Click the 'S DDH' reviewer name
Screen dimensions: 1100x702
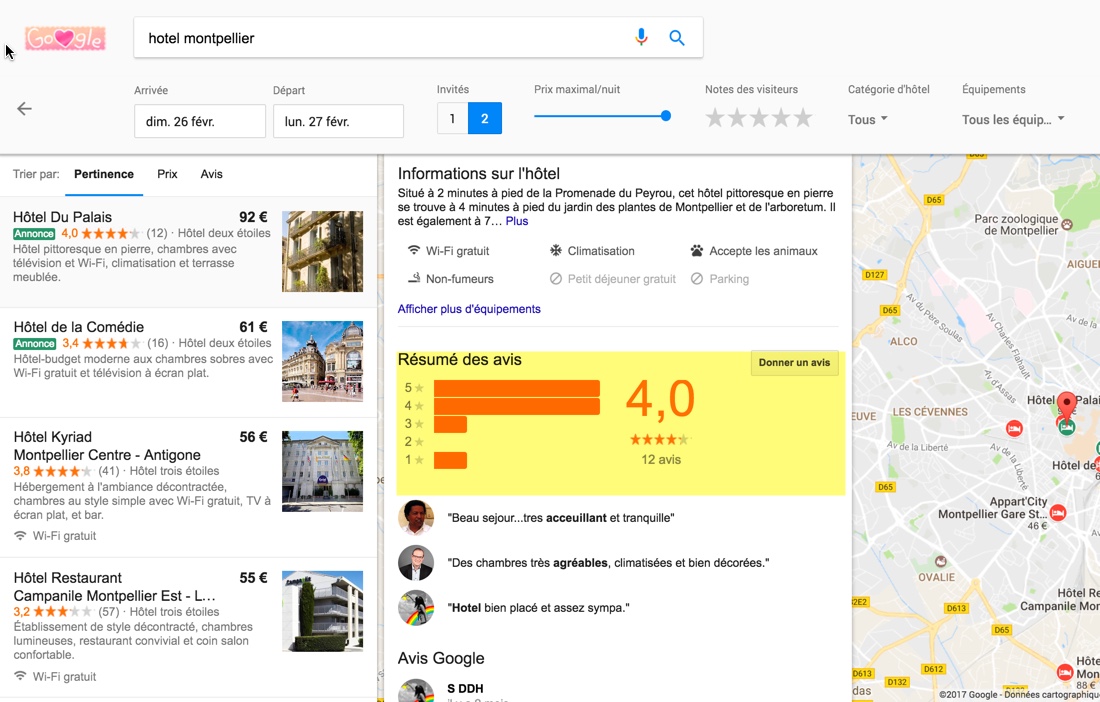(x=465, y=688)
